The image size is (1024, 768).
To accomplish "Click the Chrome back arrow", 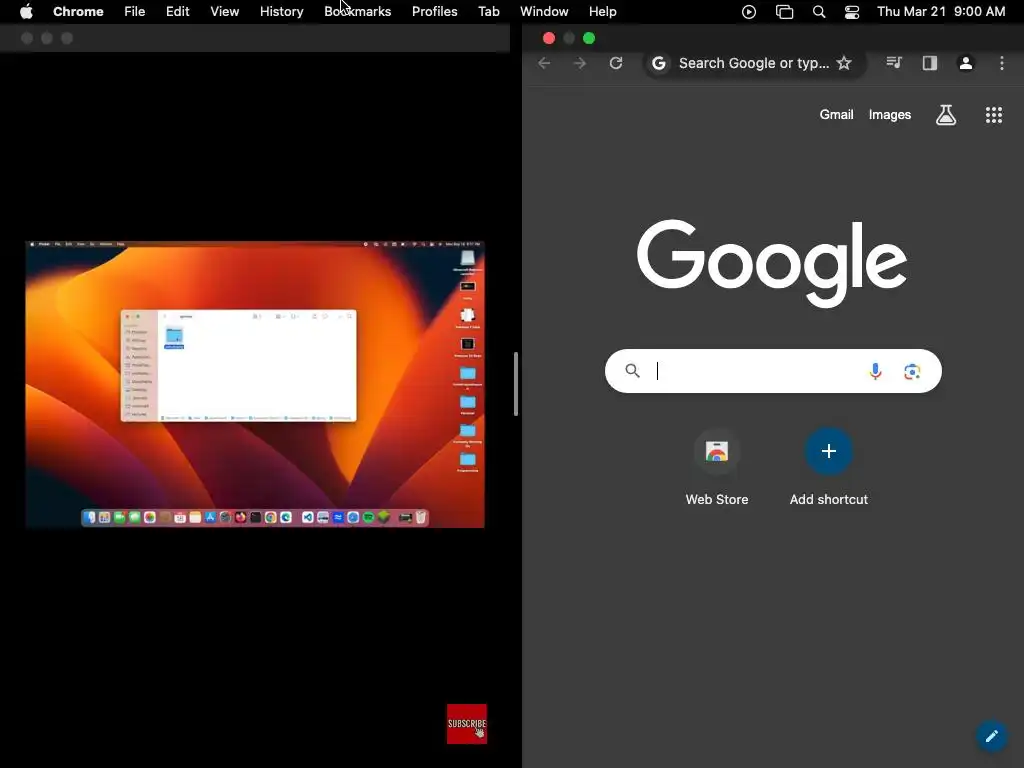I will (544, 63).
